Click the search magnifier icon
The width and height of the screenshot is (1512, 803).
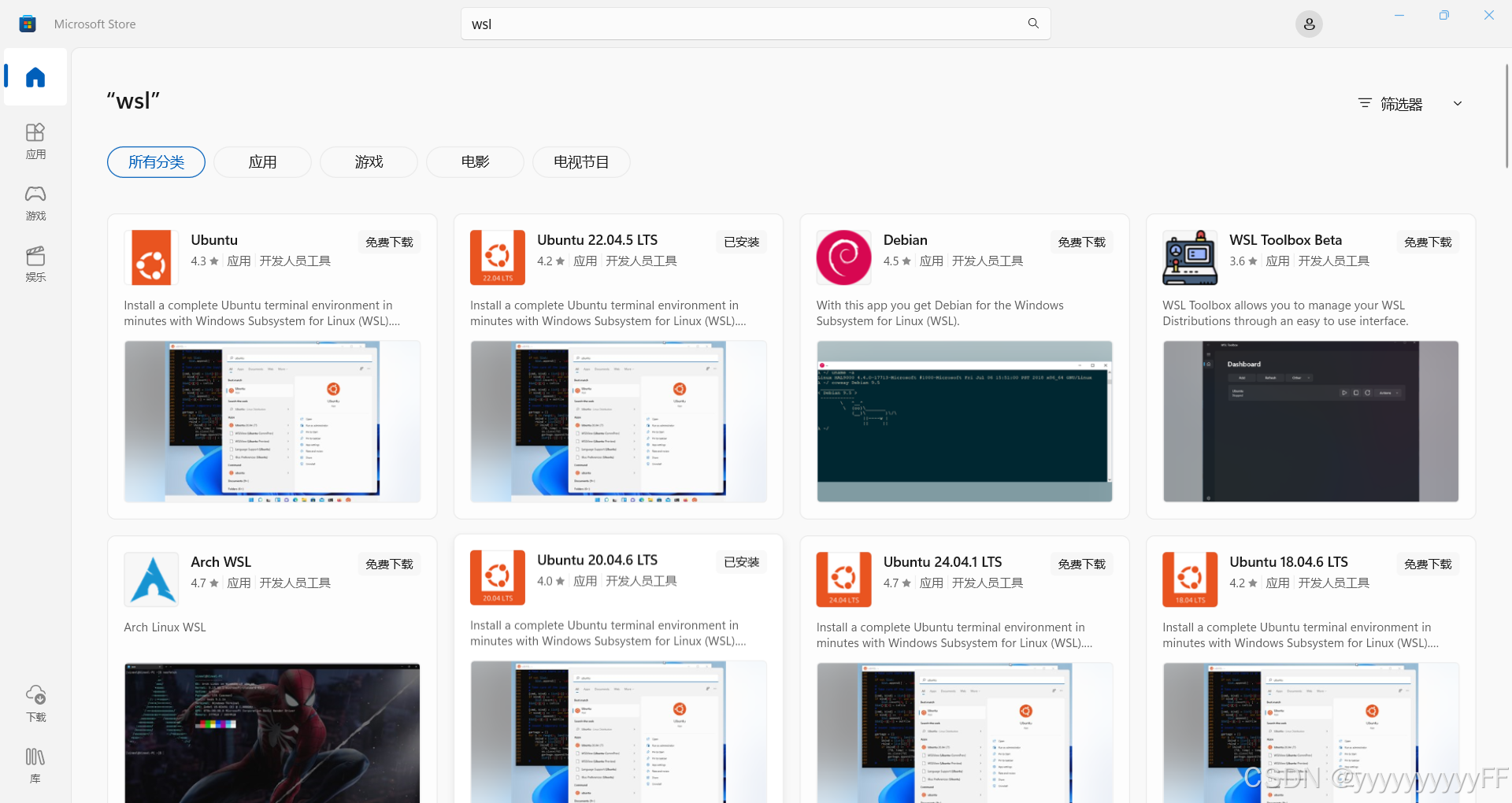(x=1033, y=24)
